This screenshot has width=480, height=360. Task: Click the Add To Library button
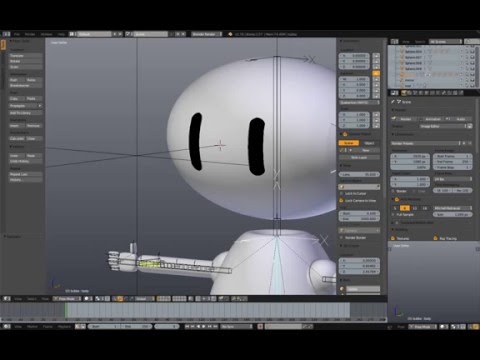(26, 113)
